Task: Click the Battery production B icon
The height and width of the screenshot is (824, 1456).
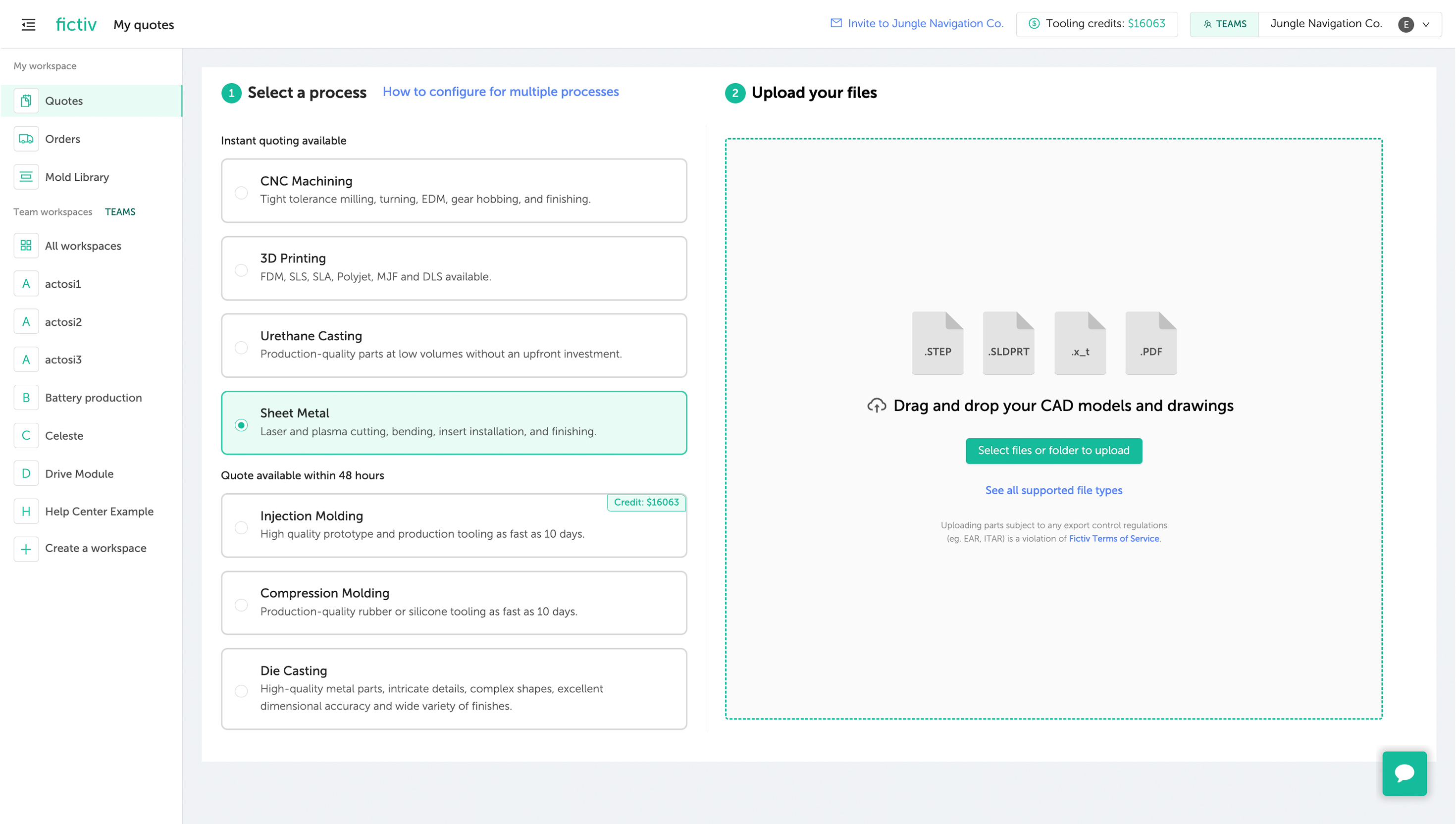Action: [x=26, y=397]
